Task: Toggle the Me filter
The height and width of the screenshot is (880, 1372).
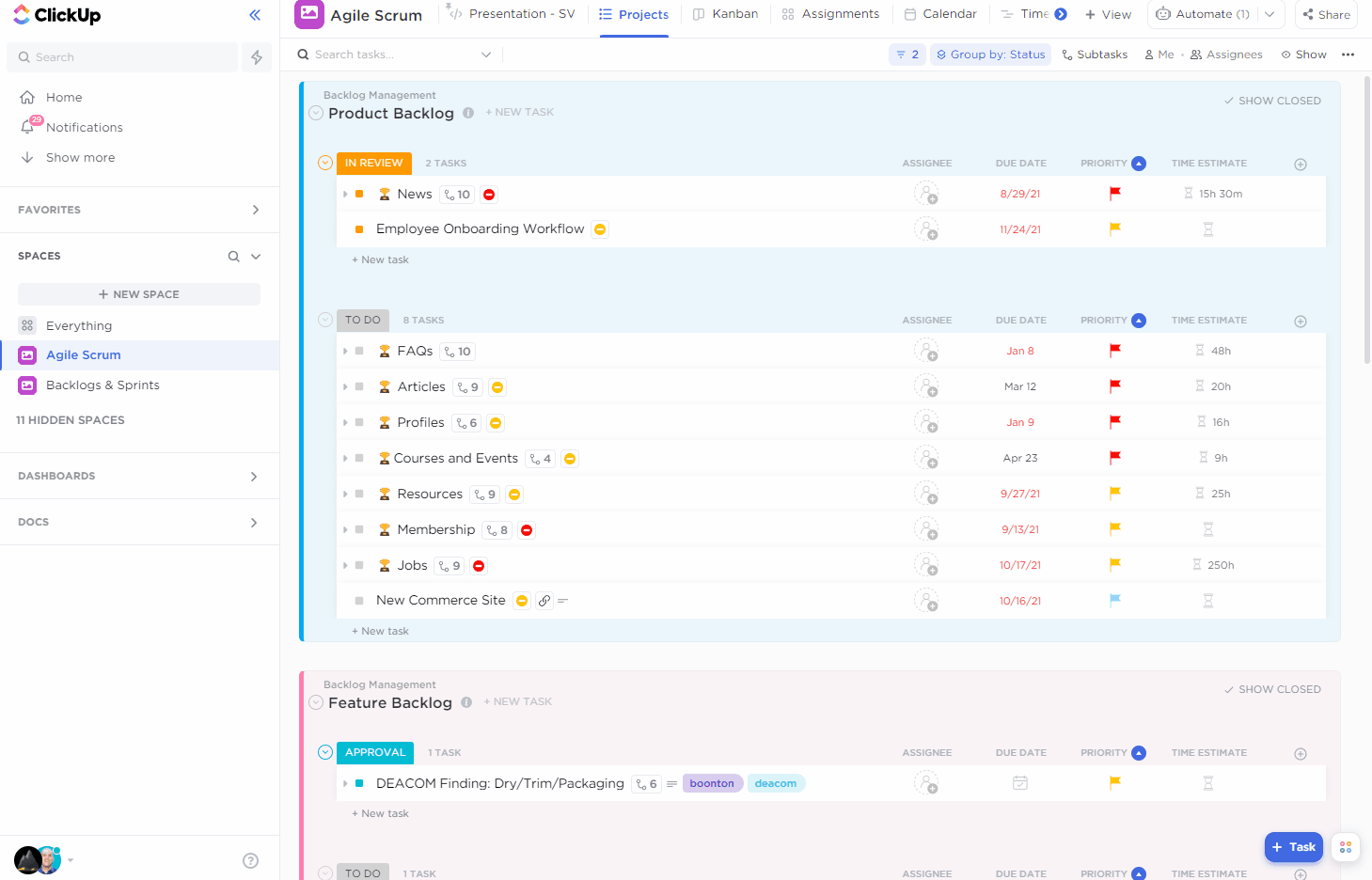Action: (1159, 55)
